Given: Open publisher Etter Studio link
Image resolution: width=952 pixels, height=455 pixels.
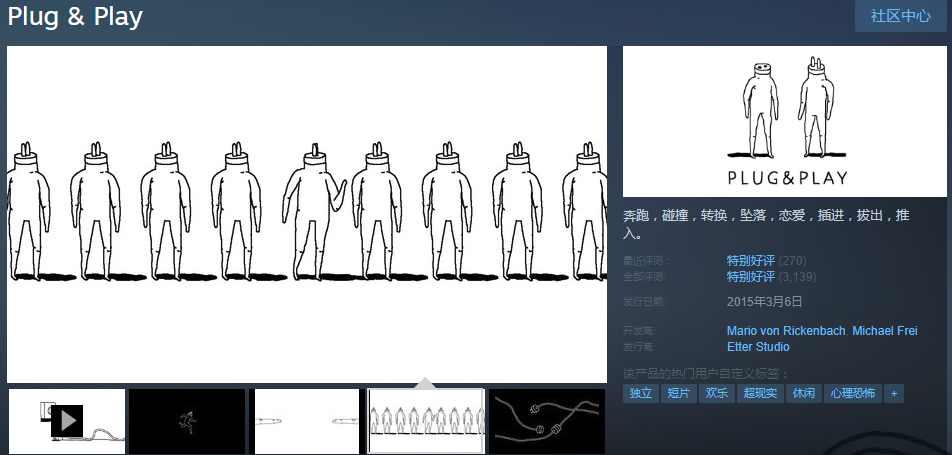Looking at the screenshot, I should click(x=758, y=347).
